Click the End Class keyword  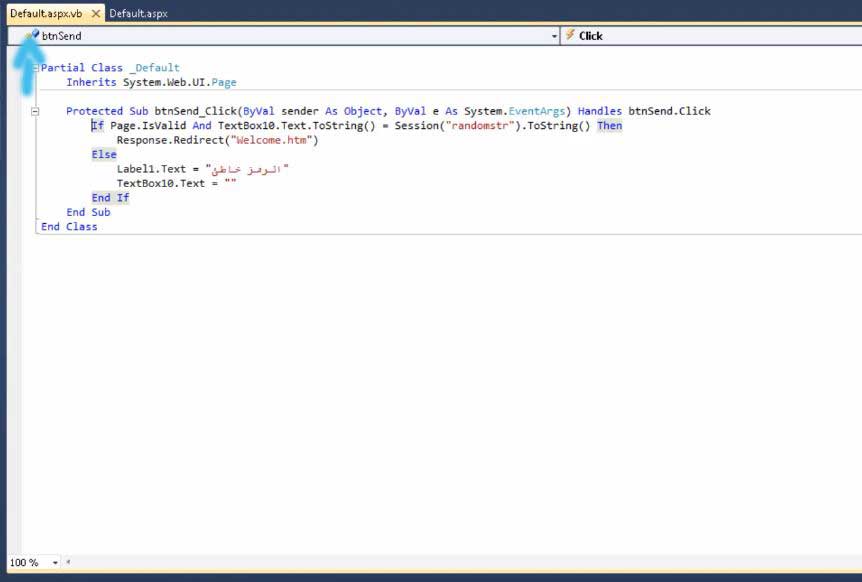69,227
